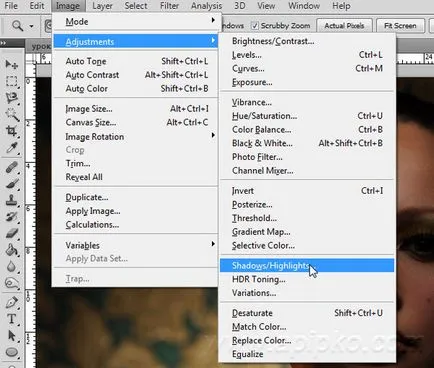Choose Posterize adjustment
Screen dimensions: 434x368
307,205
